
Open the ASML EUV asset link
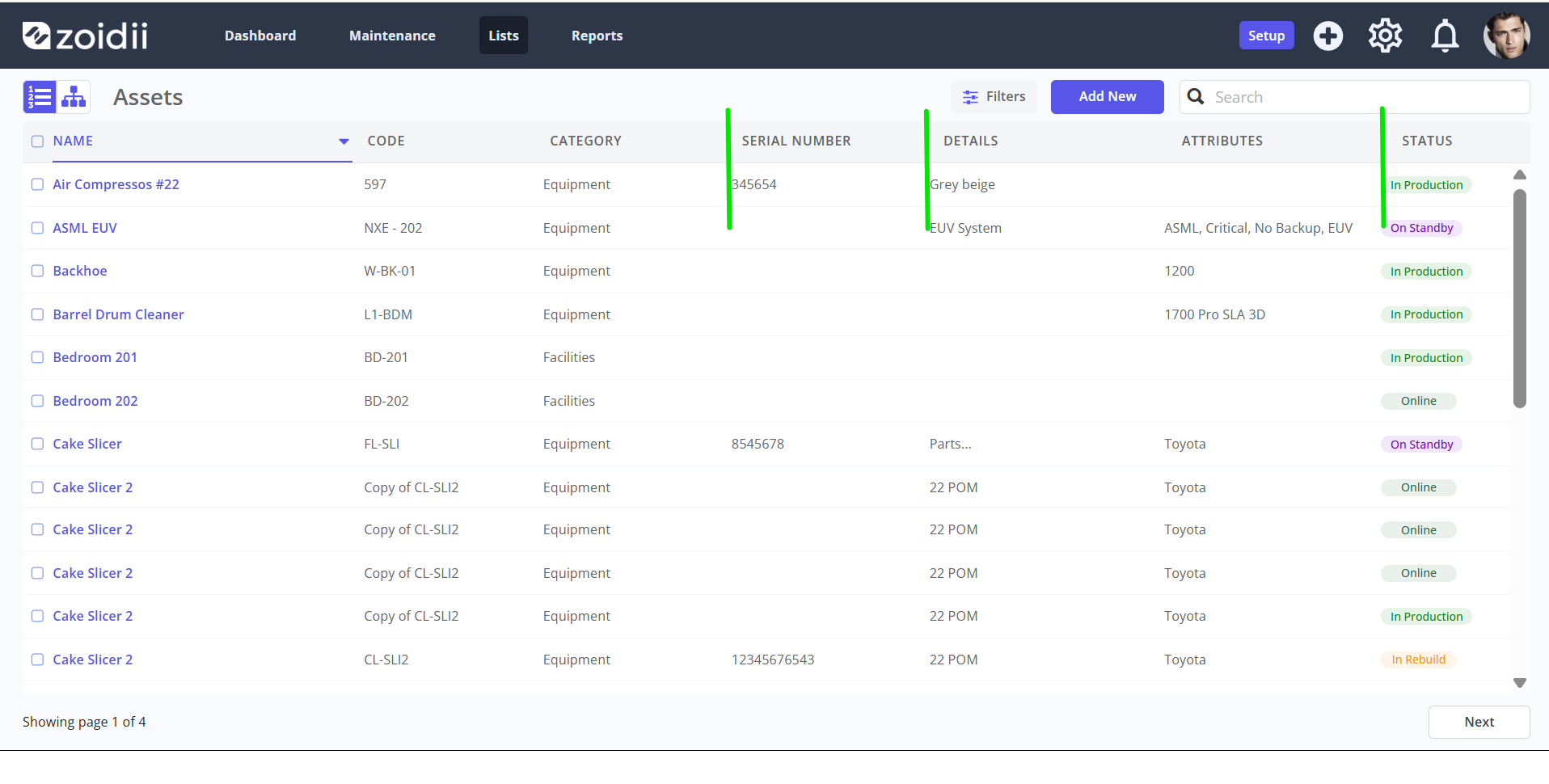[x=85, y=228]
